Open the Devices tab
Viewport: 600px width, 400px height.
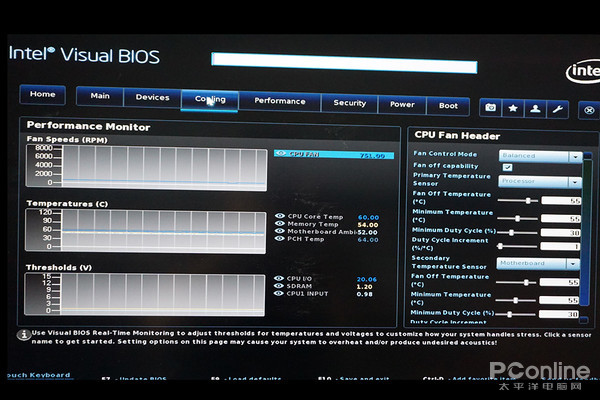(152, 98)
